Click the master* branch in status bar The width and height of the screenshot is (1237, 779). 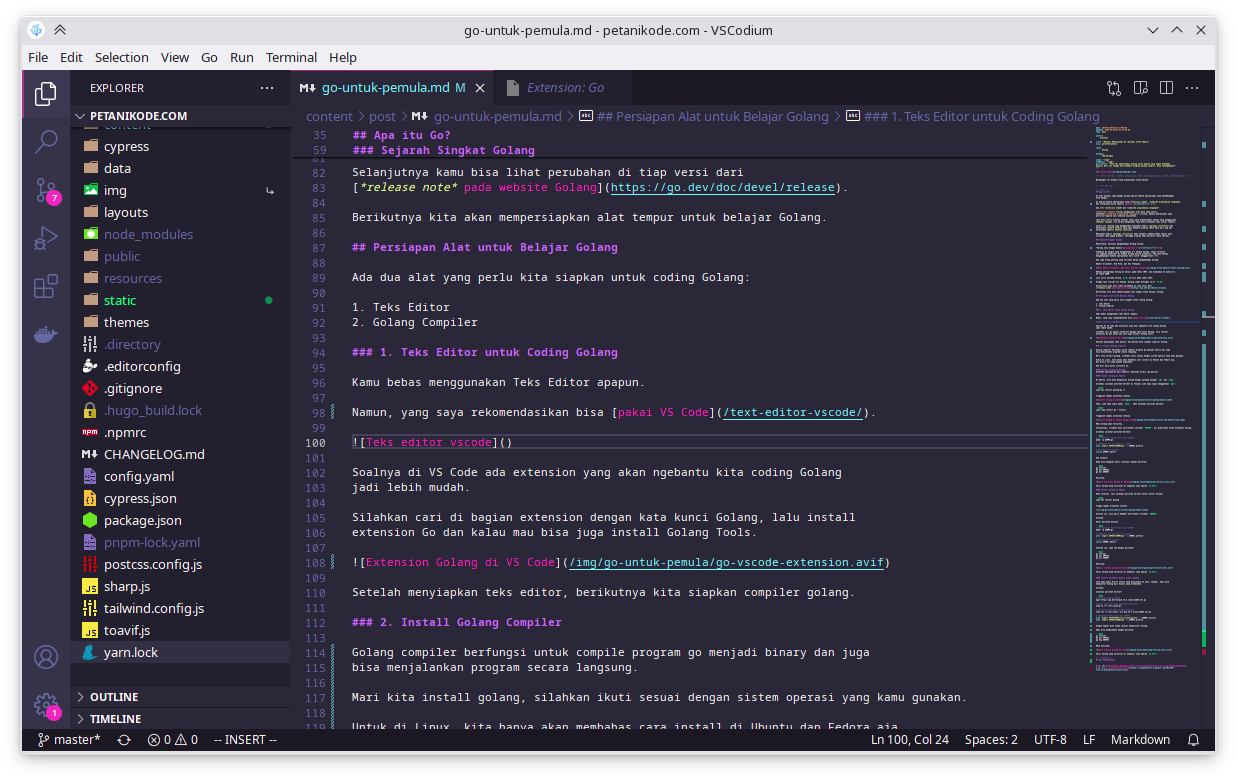pyautogui.click(x=69, y=740)
